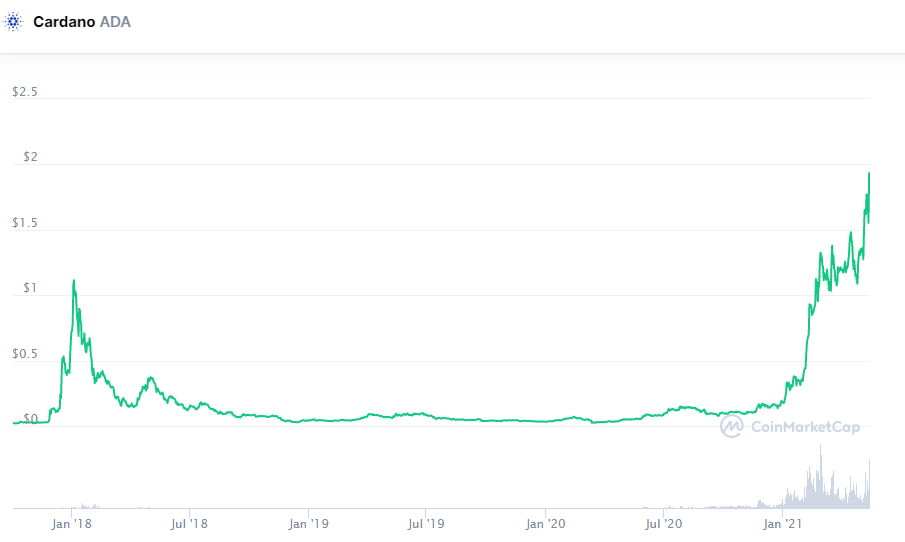Click the $0.5 y-axis label
This screenshot has width=905, height=542.
25,355
